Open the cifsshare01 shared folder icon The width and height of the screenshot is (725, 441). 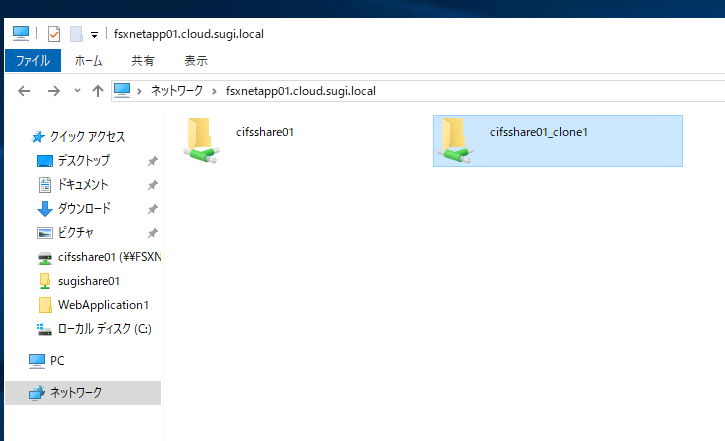click(x=201, y=141)
